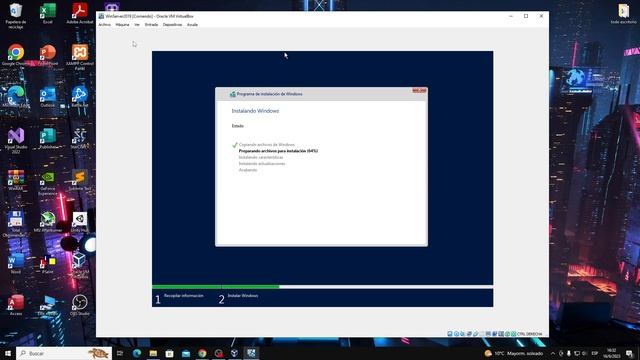Viewport: 640px width, 360px height.
Task: Close the Programa de instalación de Windows dialog
Action: [x=419, y=91]
